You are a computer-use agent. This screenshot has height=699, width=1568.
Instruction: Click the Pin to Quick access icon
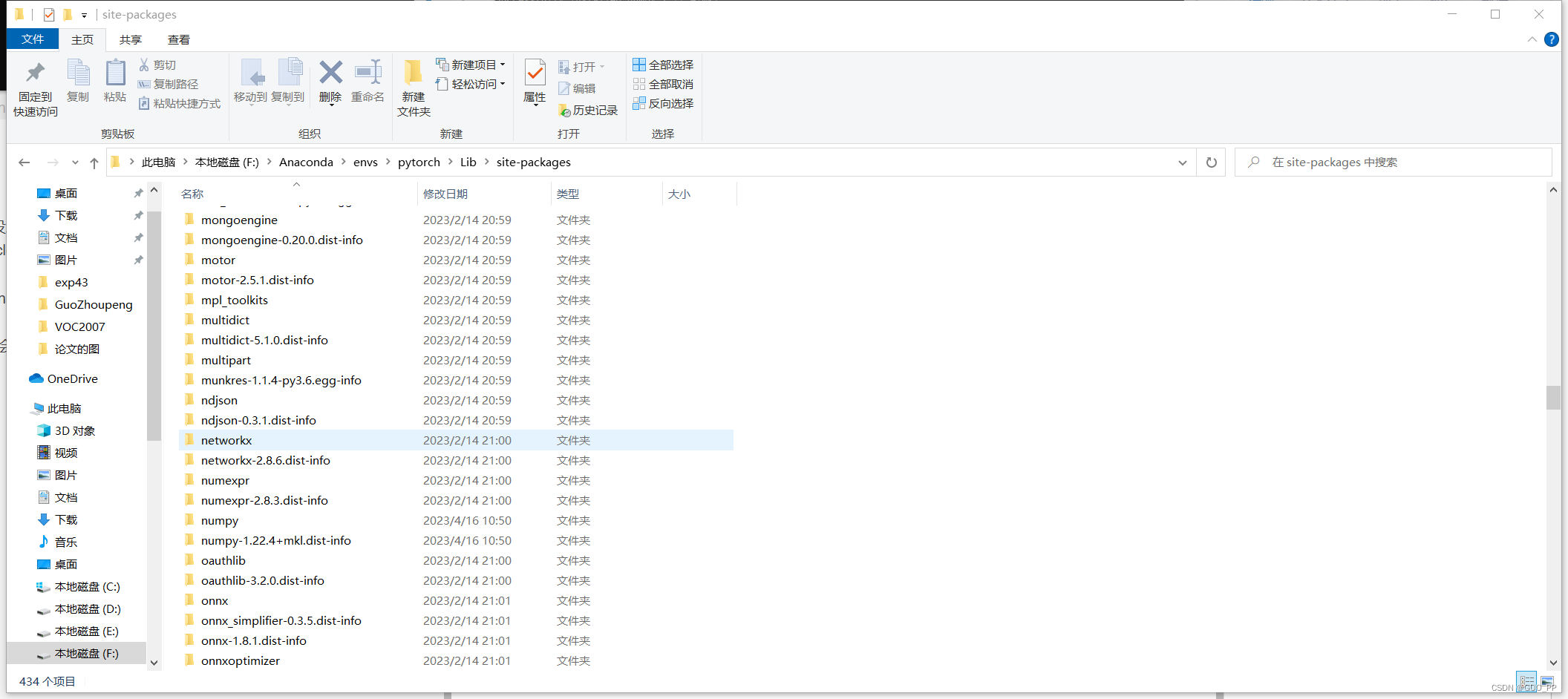[35, 73]
